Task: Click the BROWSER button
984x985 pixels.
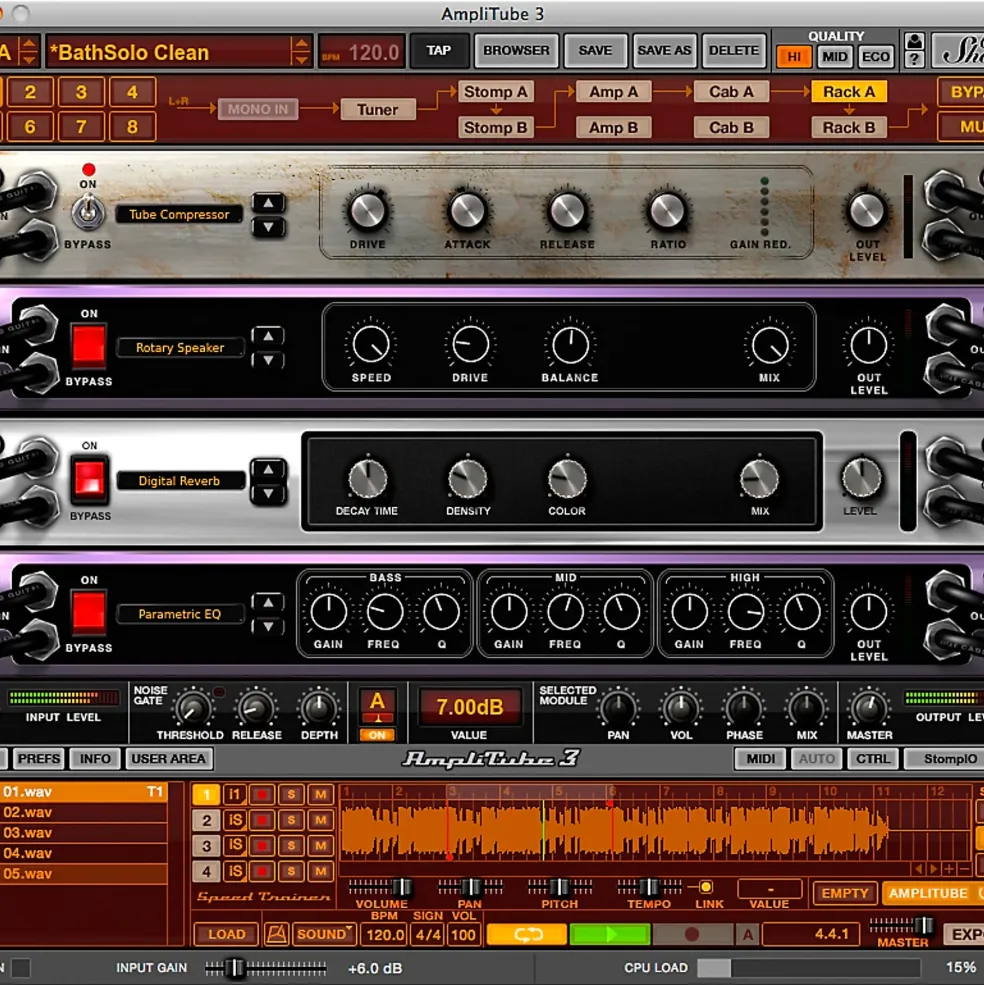Action: coord(516,50)
